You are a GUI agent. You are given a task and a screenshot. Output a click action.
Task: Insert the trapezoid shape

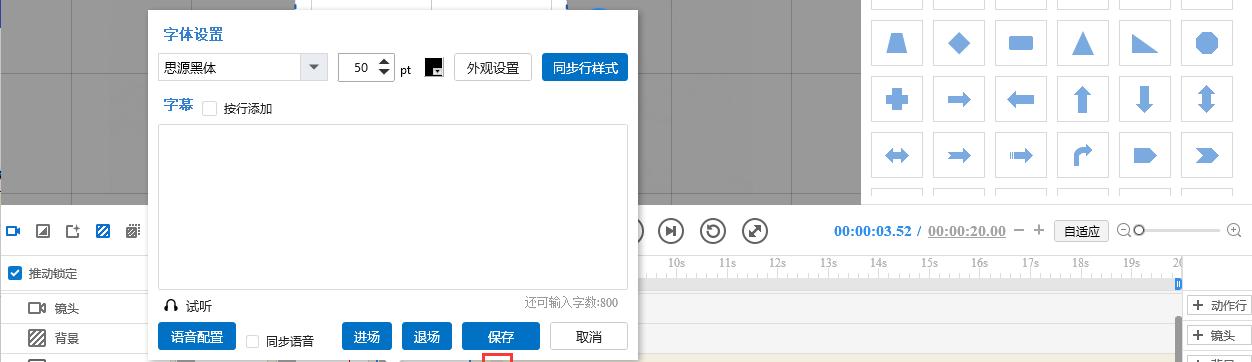(897, 43)
